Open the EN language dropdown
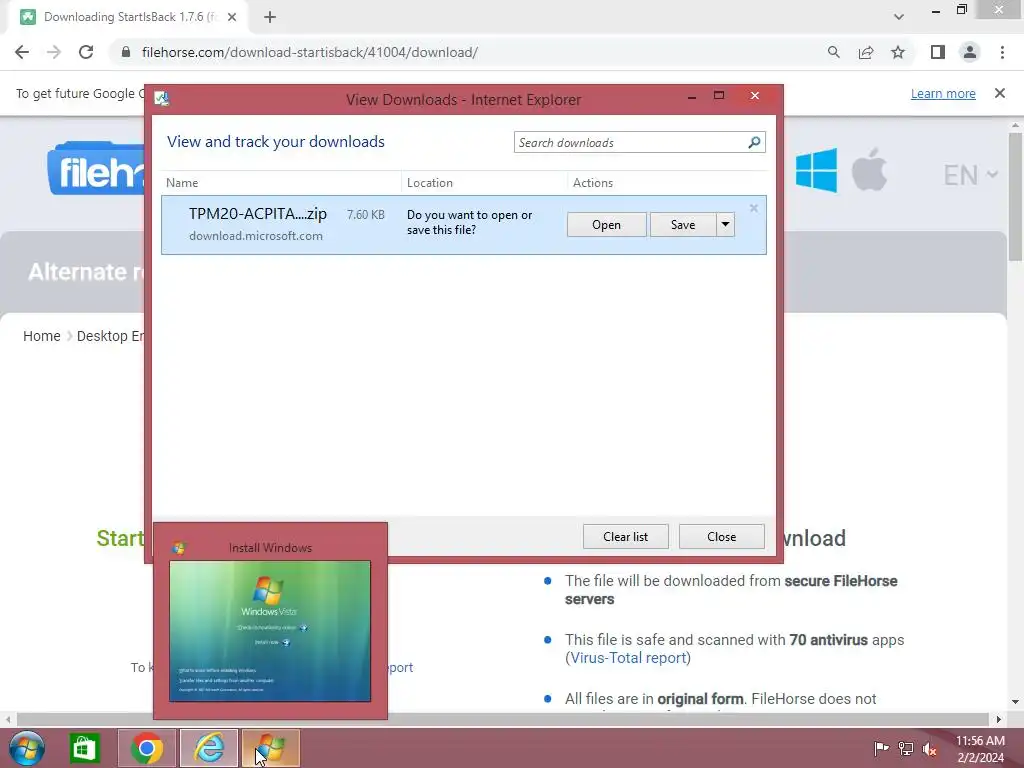1024x768 pixels. point(970,175)
